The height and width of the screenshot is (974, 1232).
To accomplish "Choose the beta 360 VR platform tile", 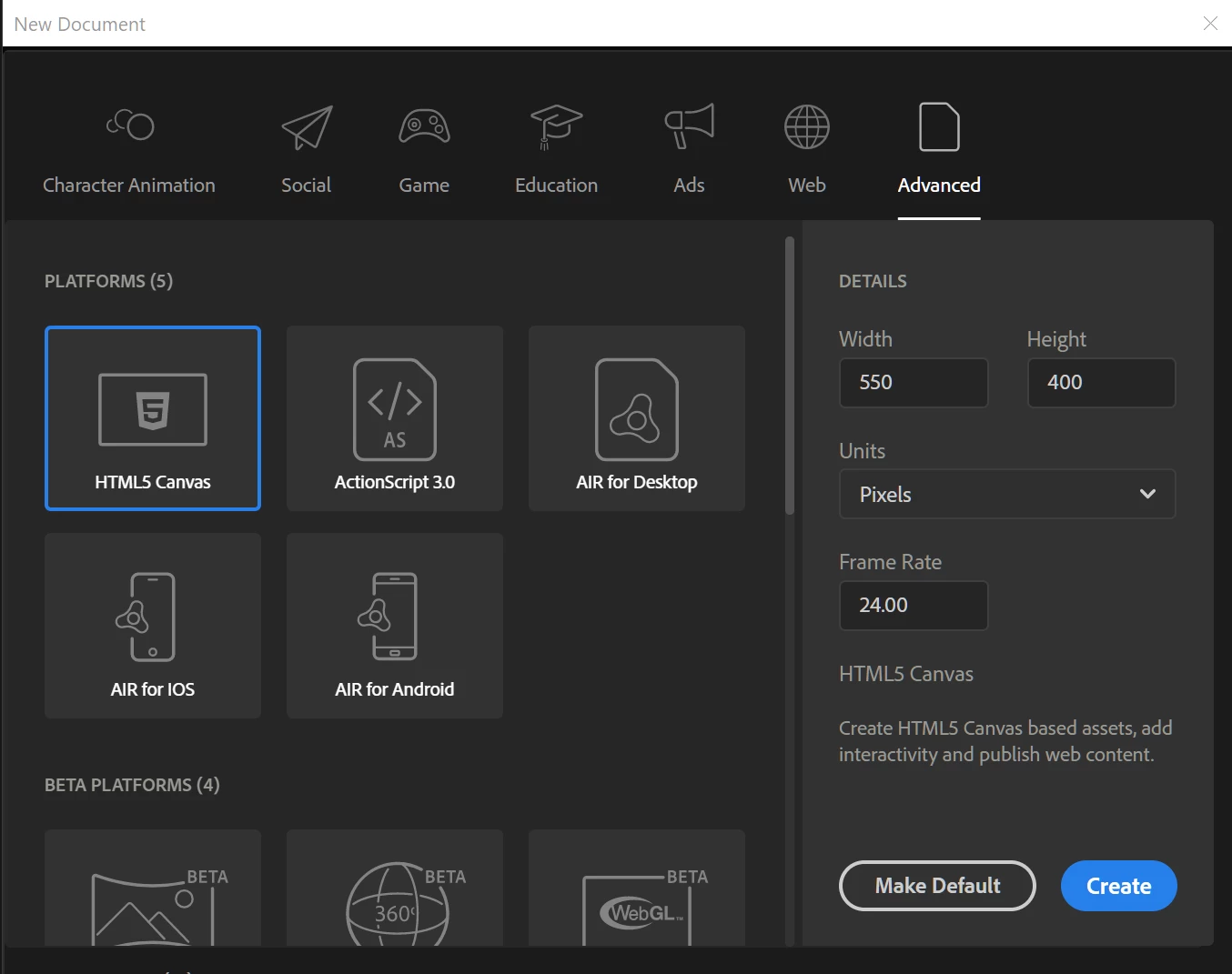I will 395,888.
